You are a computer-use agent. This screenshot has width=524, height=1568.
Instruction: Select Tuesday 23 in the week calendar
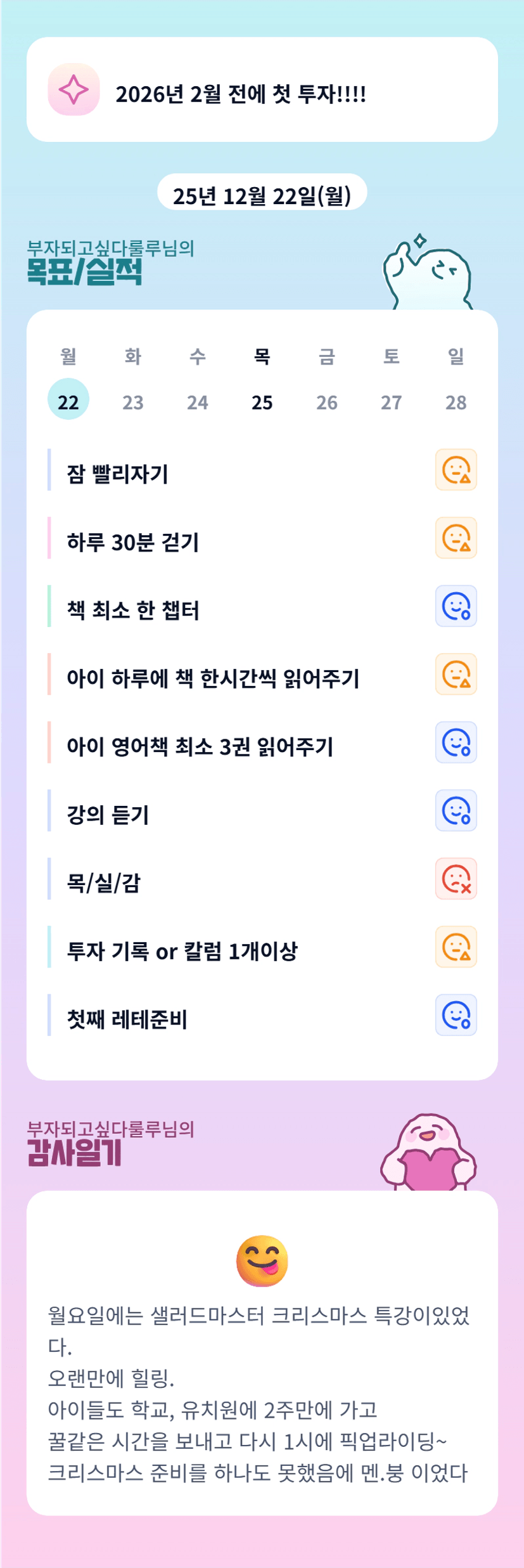pos(133,402)
